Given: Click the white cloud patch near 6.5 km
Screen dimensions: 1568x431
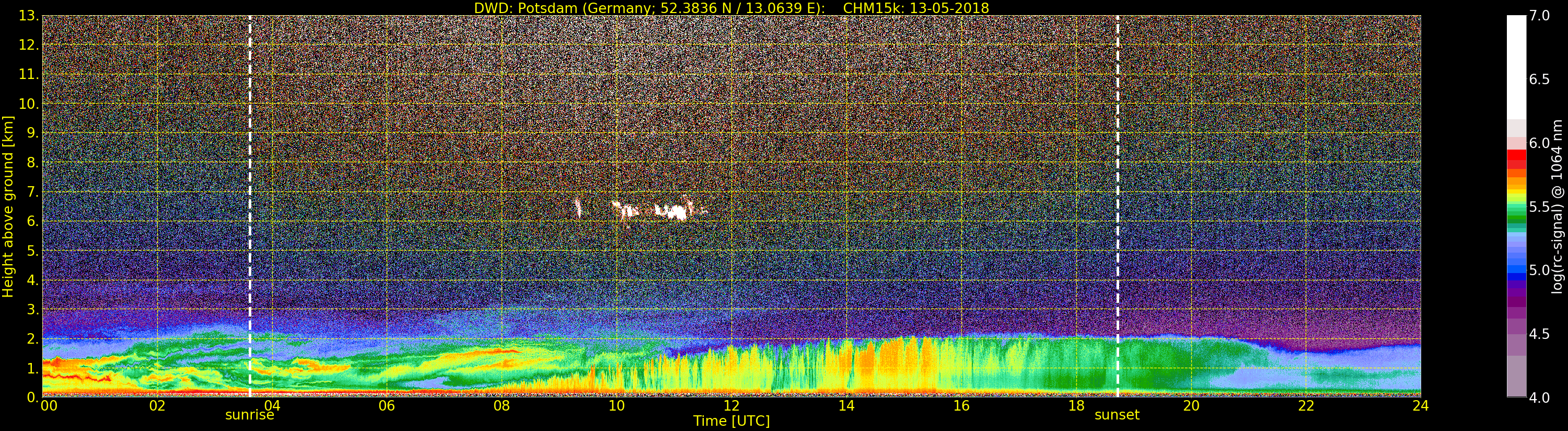Looking at the screenshot, I should pos(670,211).
